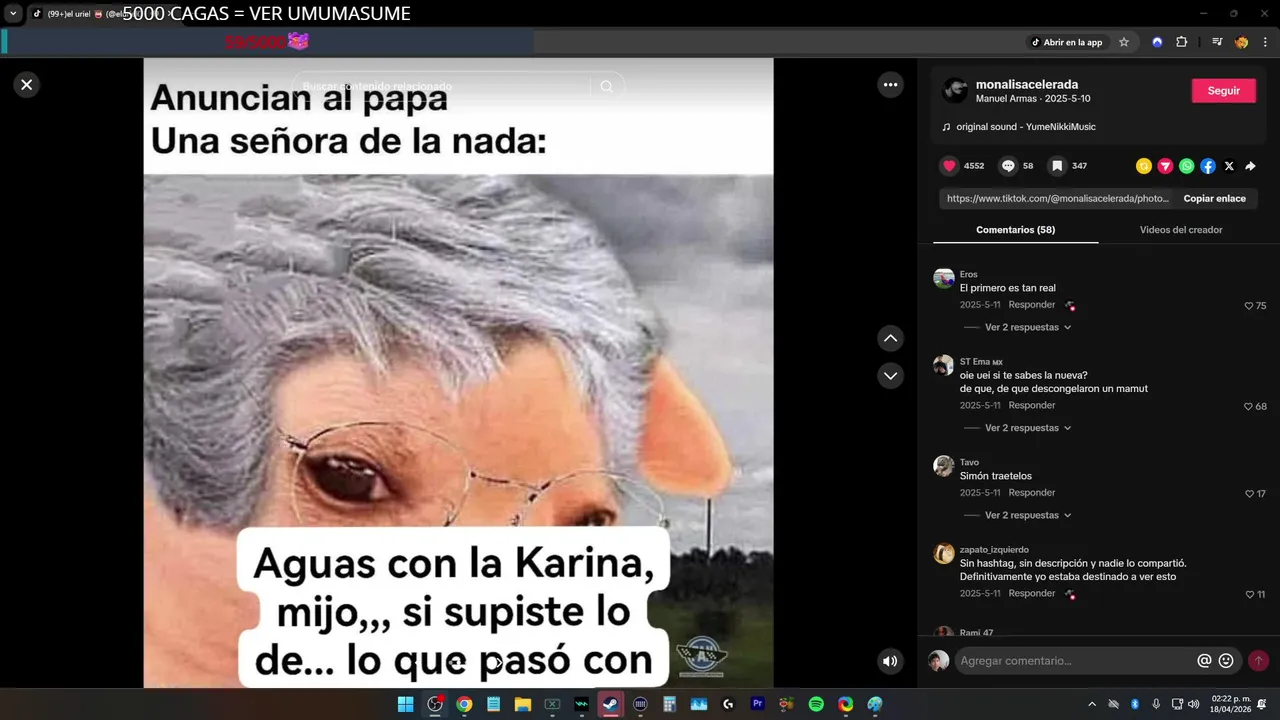Viewport: 1280px width, 720px height.
Task: Share the post via X icon
Action: (x=1229, y=166)
